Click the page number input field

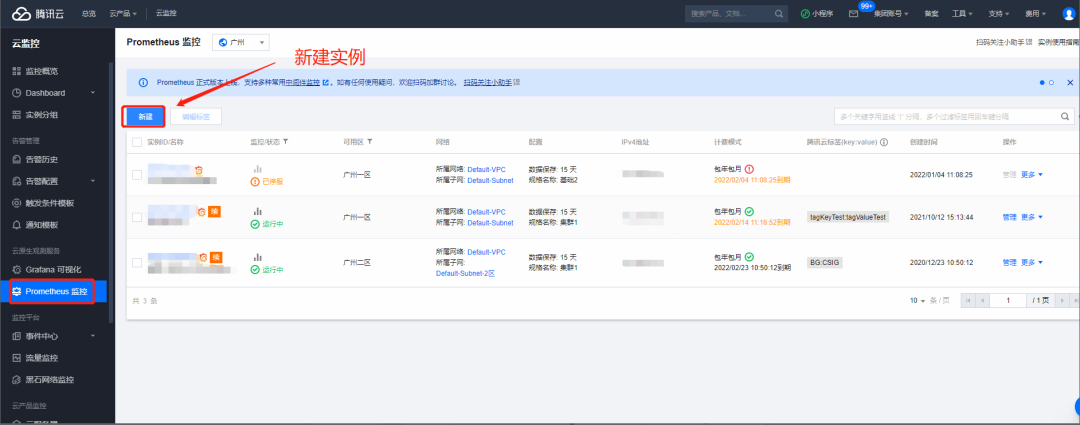[x=1008, y=300]
